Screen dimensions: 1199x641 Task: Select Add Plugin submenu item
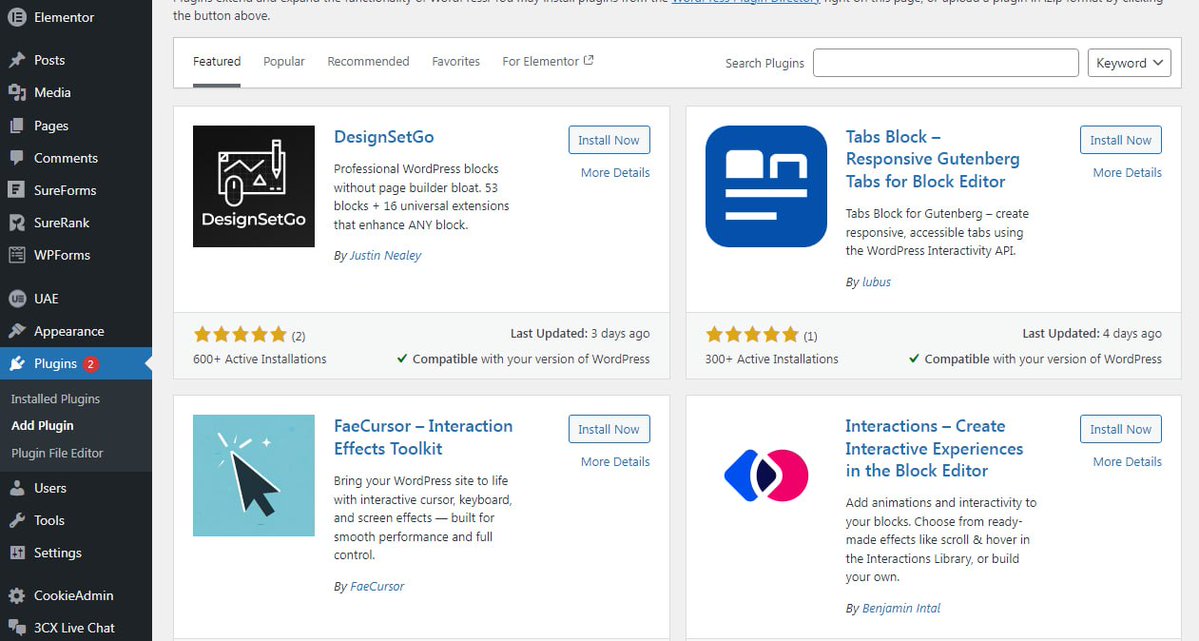click(x=42, y=425)
